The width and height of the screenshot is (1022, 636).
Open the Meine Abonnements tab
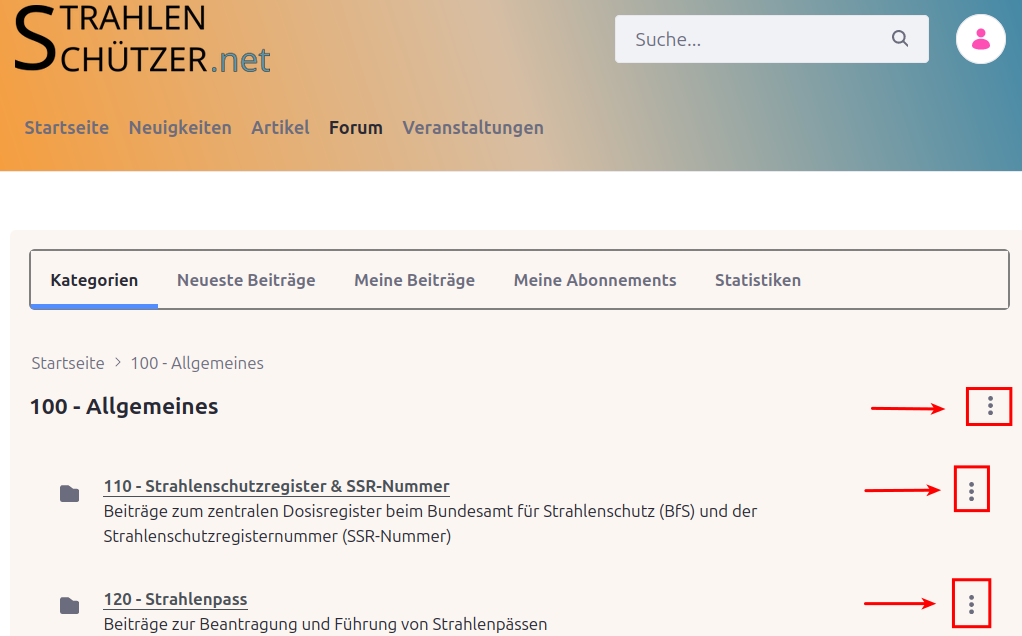pyautogui.click(x=595, y=280)
